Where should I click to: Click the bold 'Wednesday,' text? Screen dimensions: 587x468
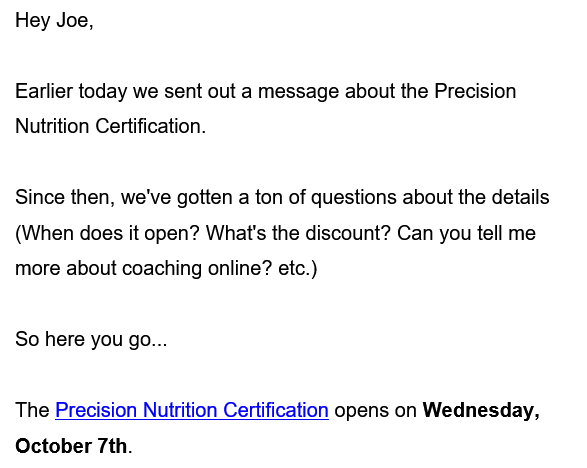[481, 410]
